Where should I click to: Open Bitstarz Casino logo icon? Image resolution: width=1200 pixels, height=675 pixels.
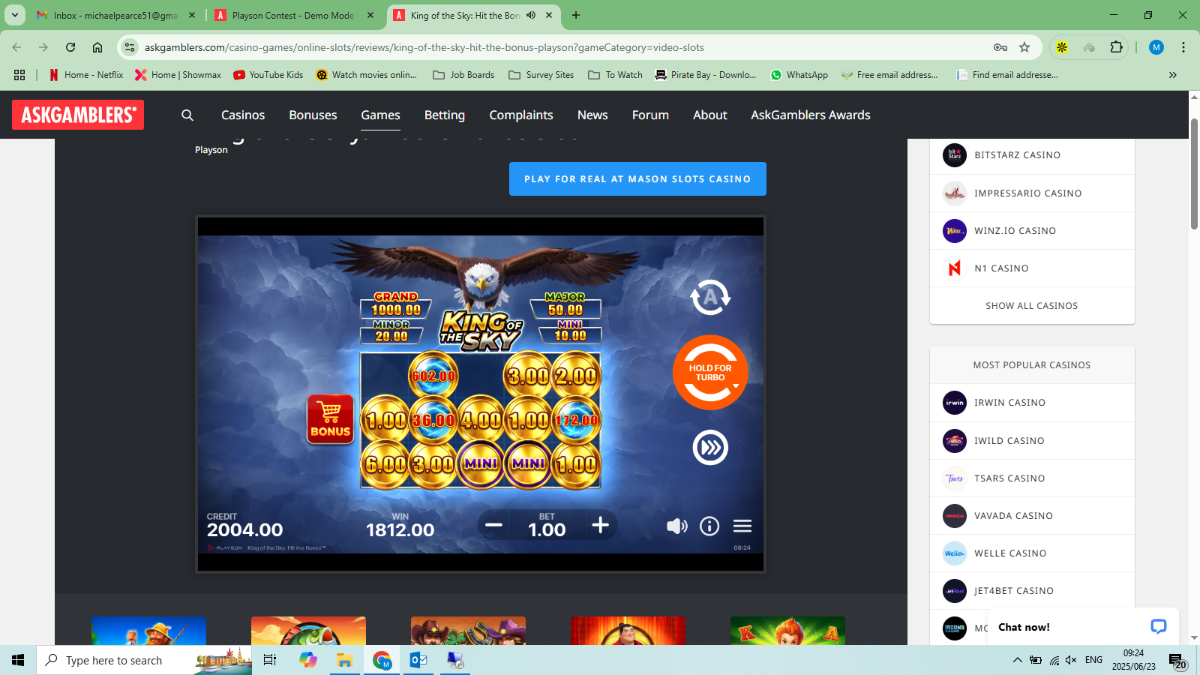tap(955, 155)
